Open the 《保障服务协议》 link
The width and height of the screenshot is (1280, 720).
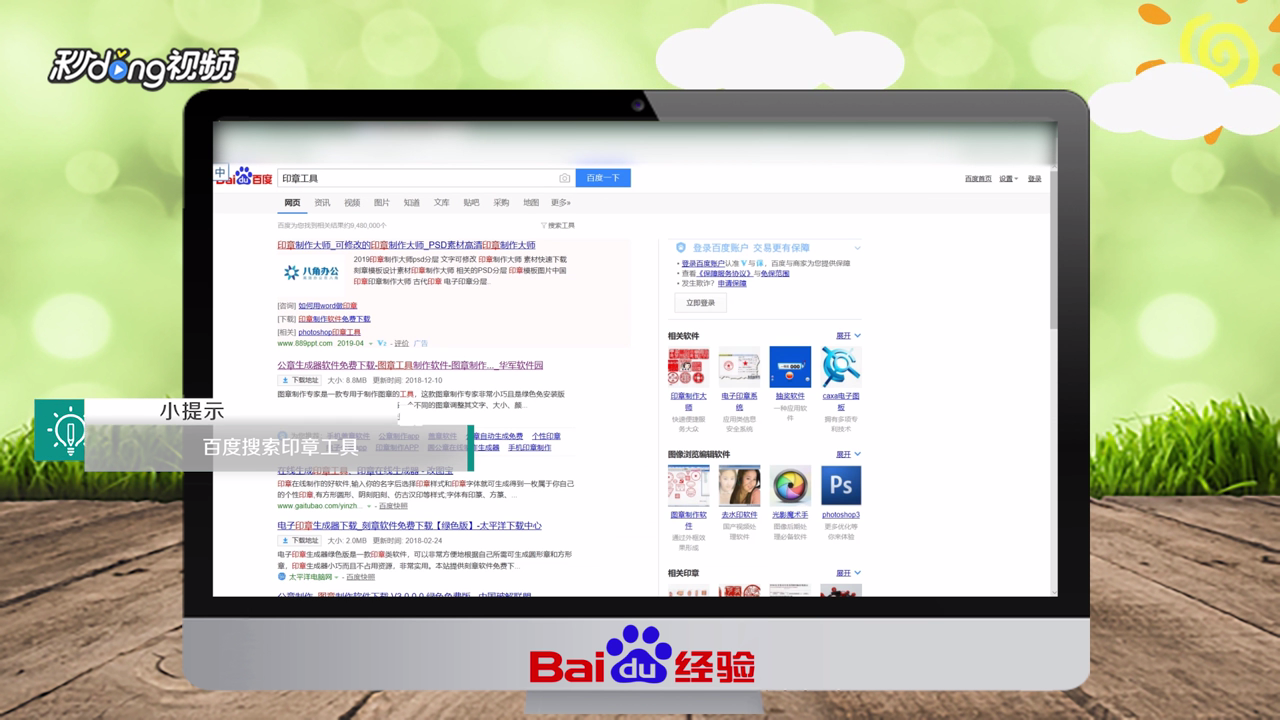point(724,274)
